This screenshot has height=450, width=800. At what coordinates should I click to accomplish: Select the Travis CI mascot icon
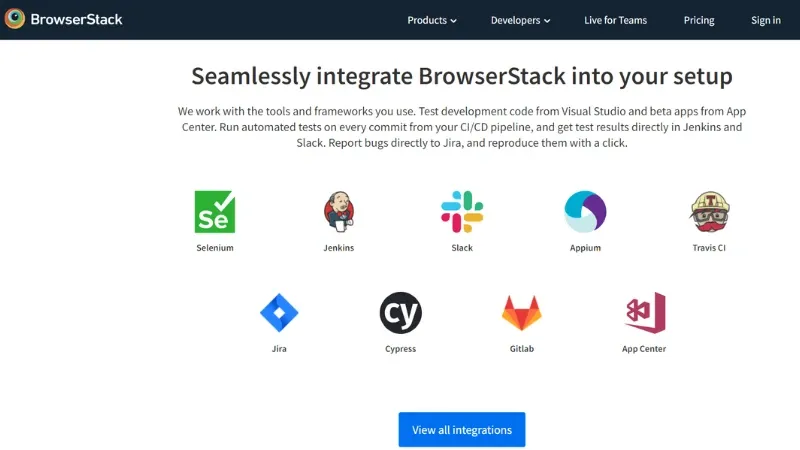click(x=710, y=212)
